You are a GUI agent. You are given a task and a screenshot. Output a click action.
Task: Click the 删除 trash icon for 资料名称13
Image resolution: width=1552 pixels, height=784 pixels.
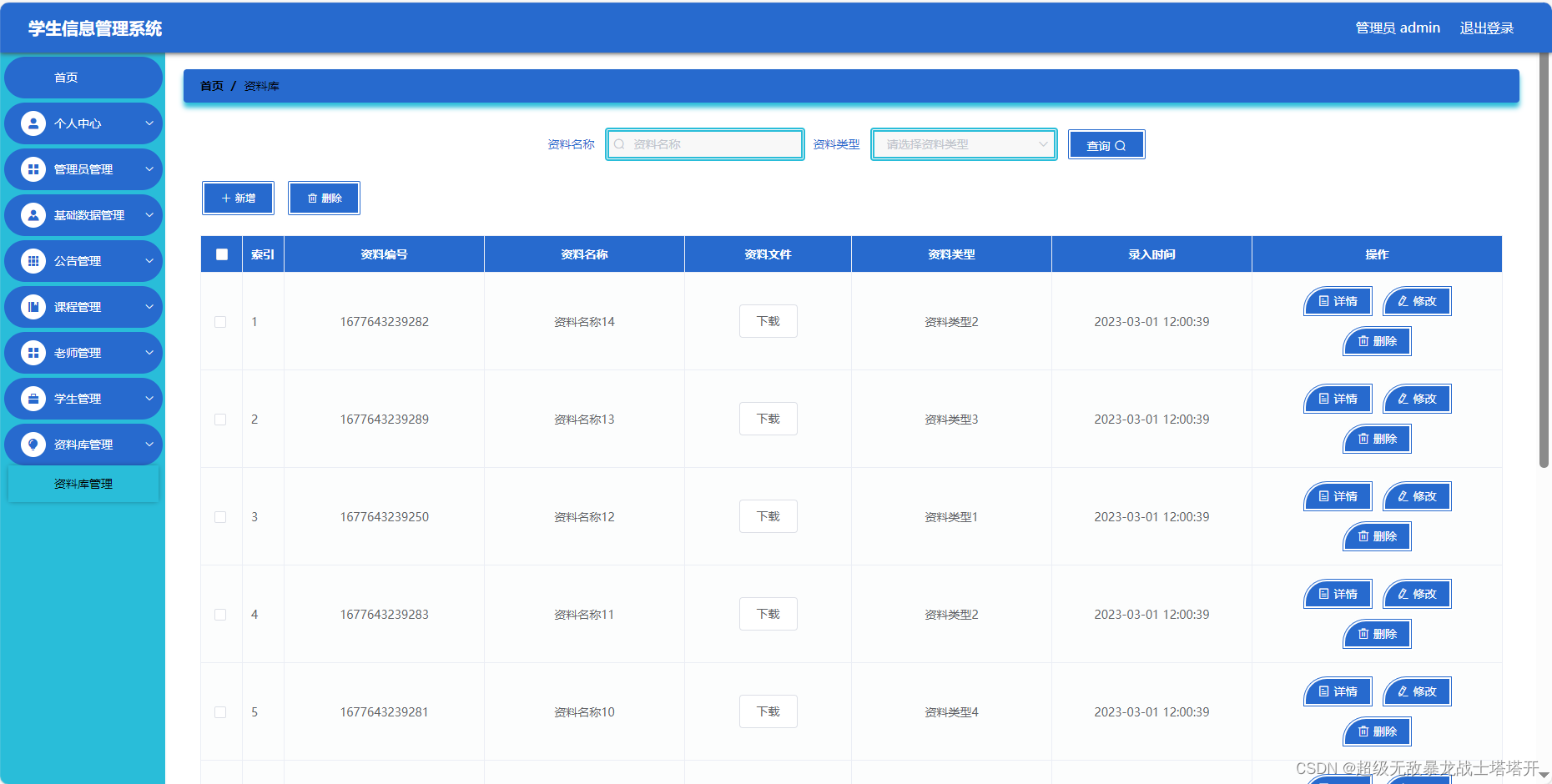[1363, 439]
